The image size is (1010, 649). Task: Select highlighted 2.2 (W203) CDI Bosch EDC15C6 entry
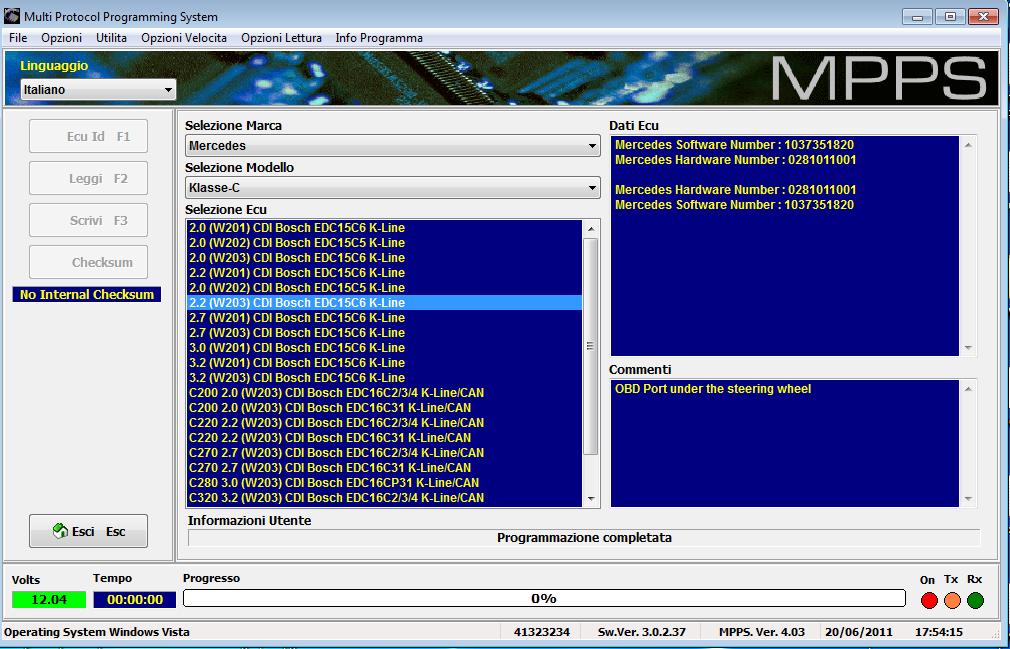(385, 303)
